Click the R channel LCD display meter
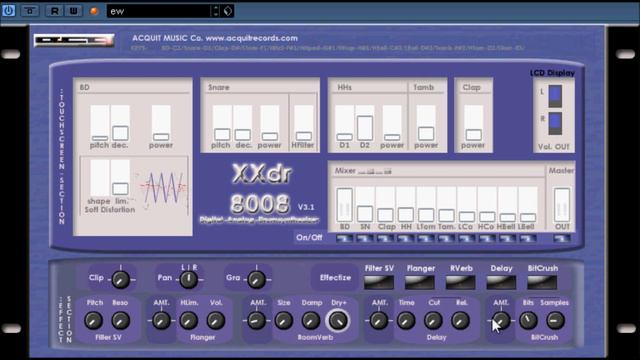 (x=555, y=124)
